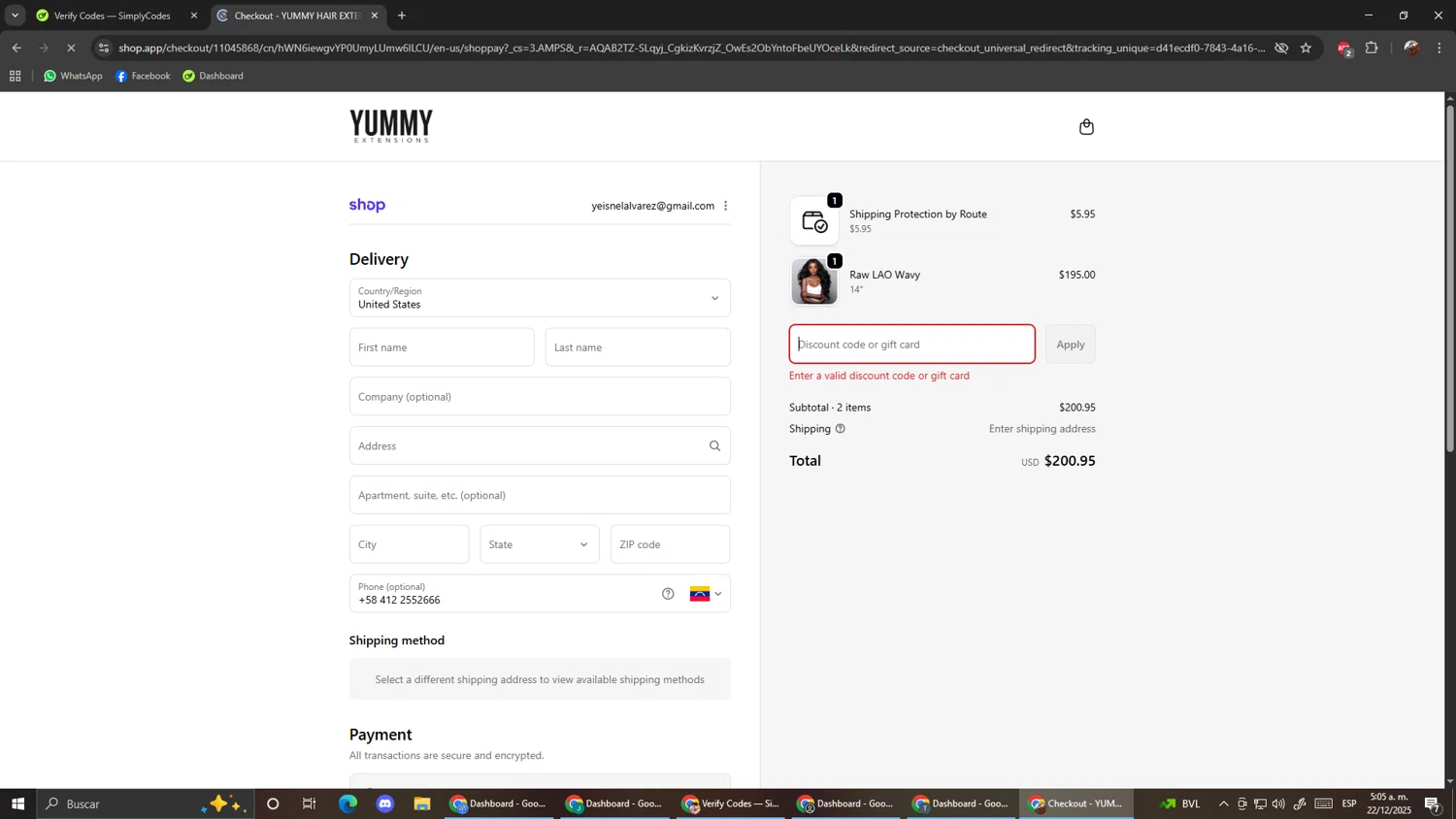
Task: Focus the Company (optional) field
Action: click(540, 397)
